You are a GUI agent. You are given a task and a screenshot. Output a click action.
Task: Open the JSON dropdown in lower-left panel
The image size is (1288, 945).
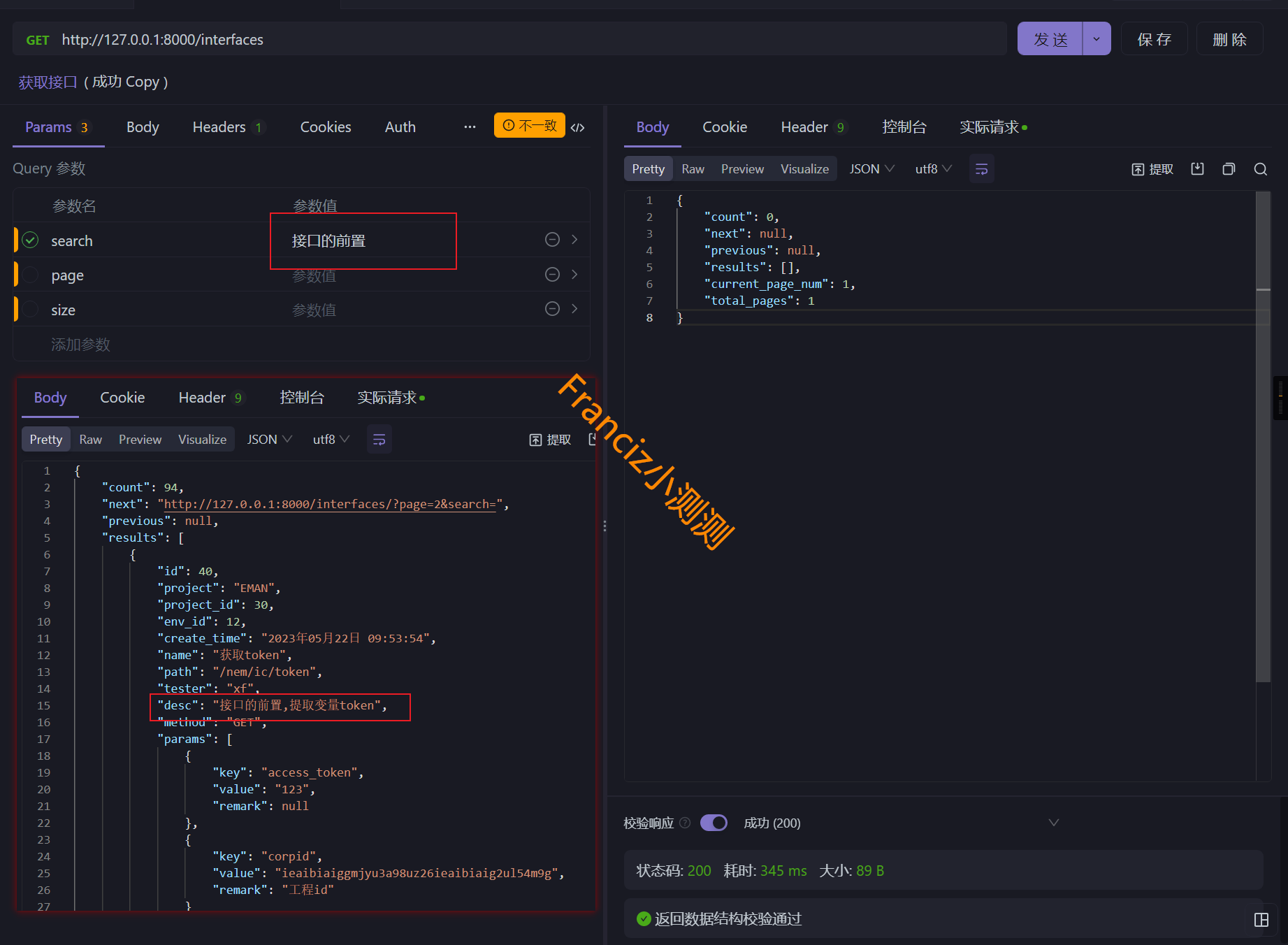tap(269, 440)
